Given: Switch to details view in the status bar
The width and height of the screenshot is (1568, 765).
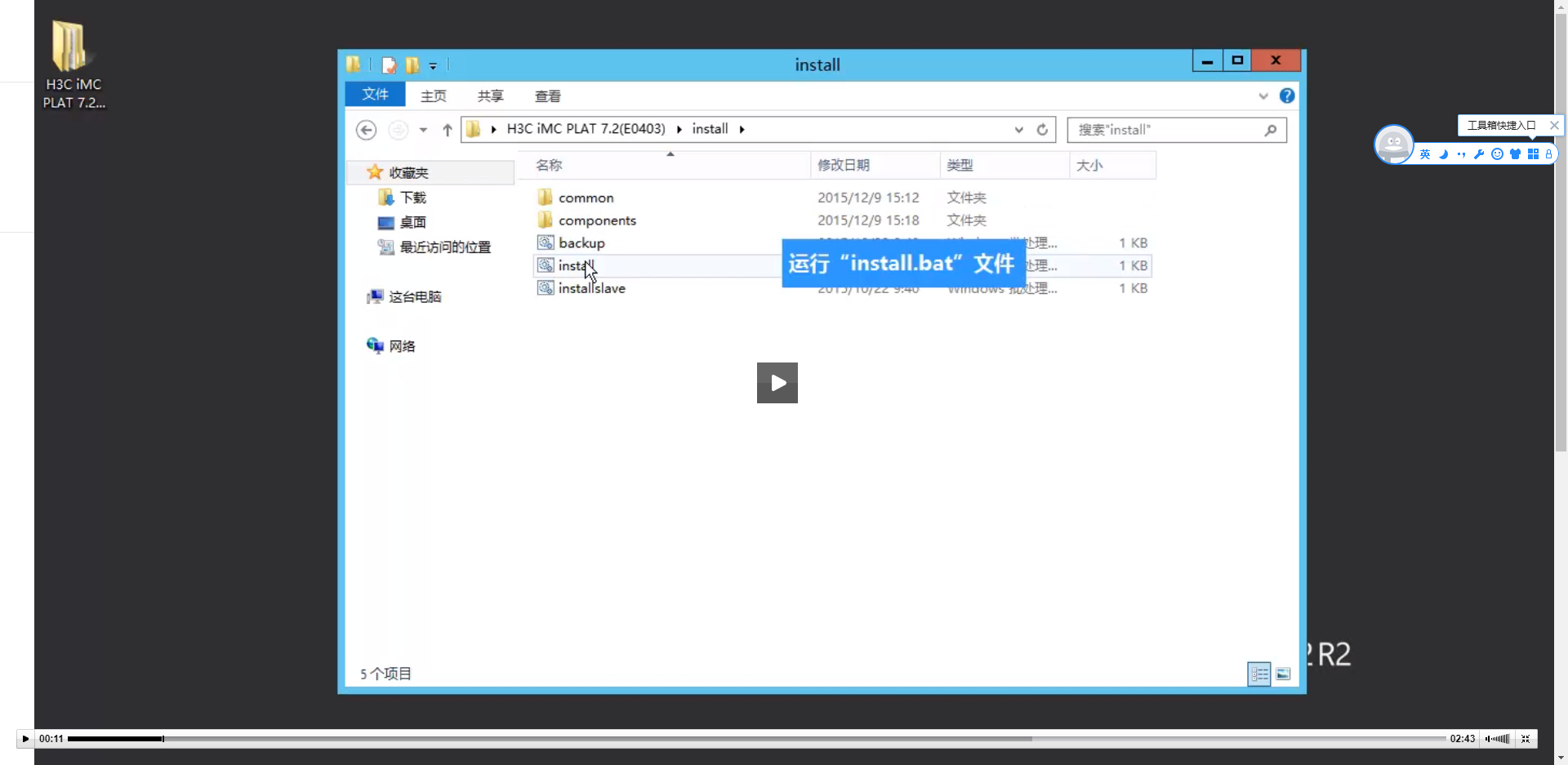Looking at the screenshot, I should [1259, 674].
